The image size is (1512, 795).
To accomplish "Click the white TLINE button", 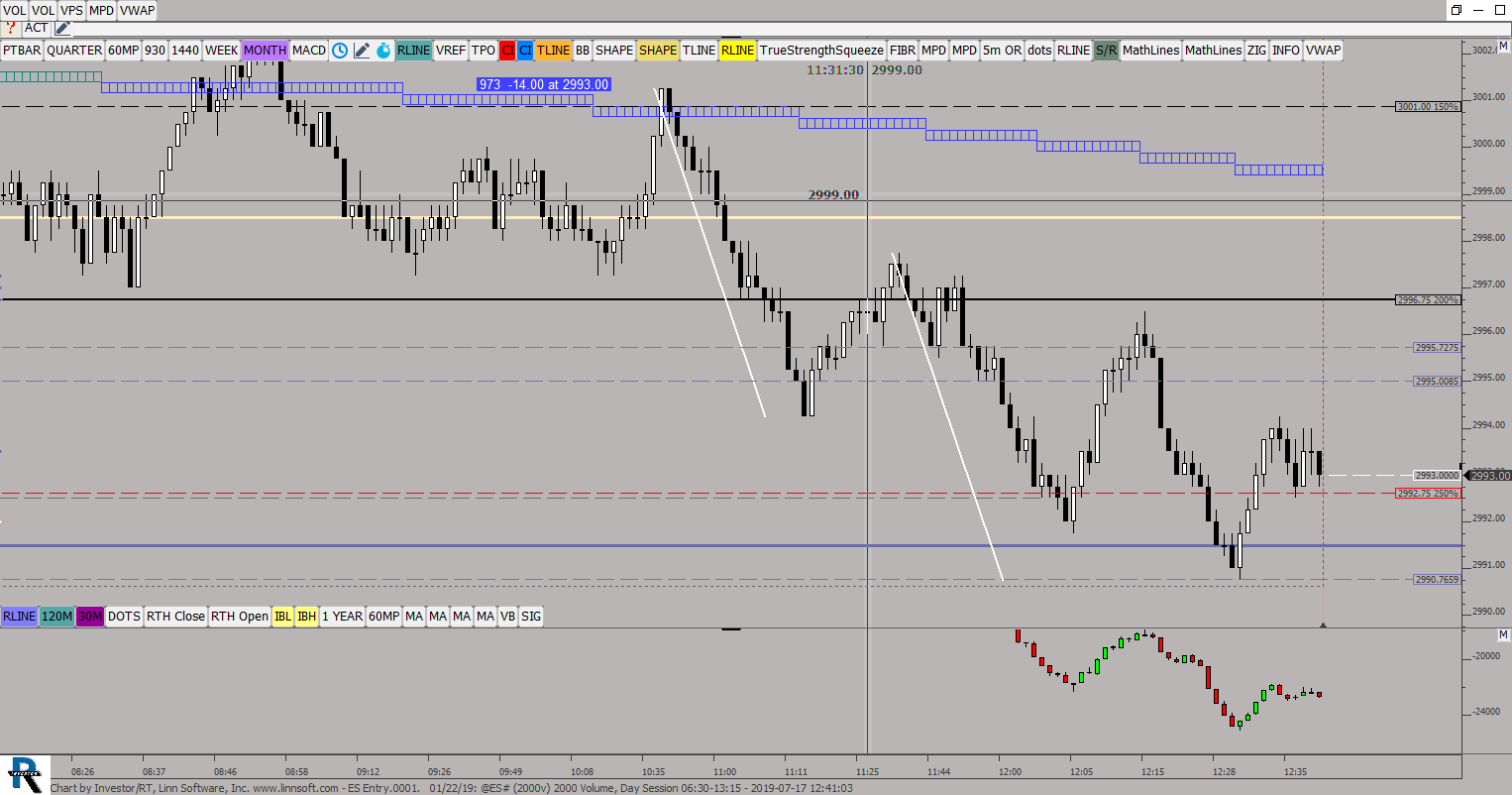I will (699, 51).
